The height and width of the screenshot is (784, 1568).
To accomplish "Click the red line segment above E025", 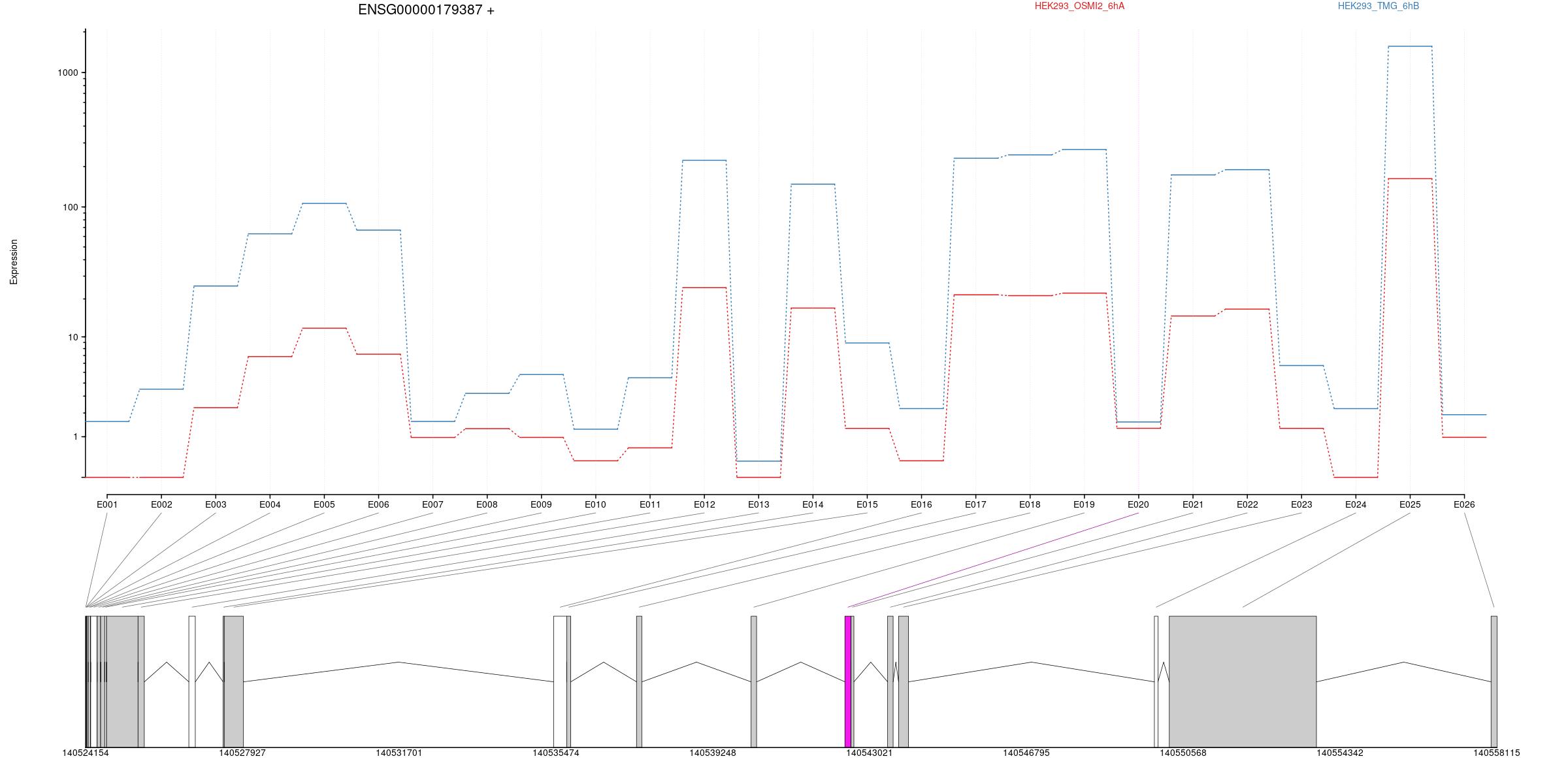I will click(1410, 178).
